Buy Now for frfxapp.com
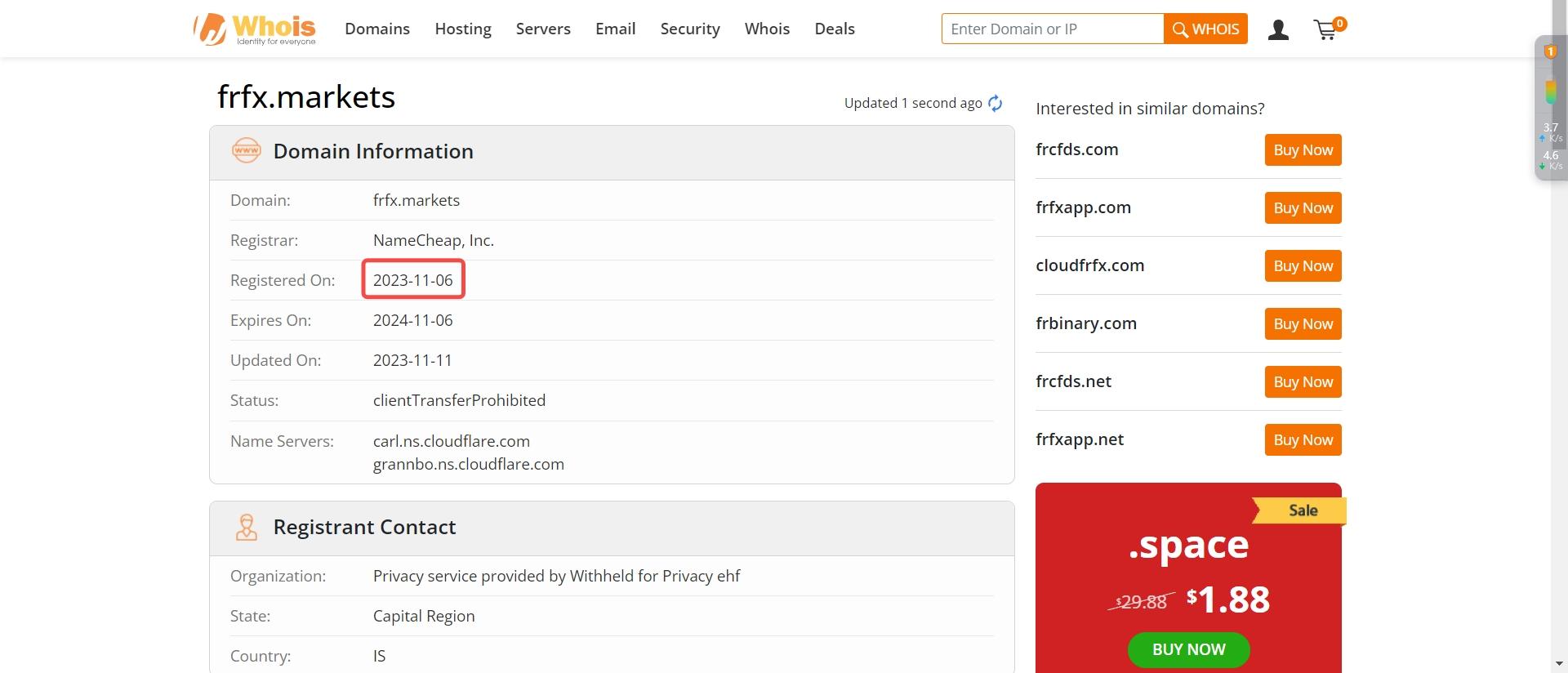 1303,208
